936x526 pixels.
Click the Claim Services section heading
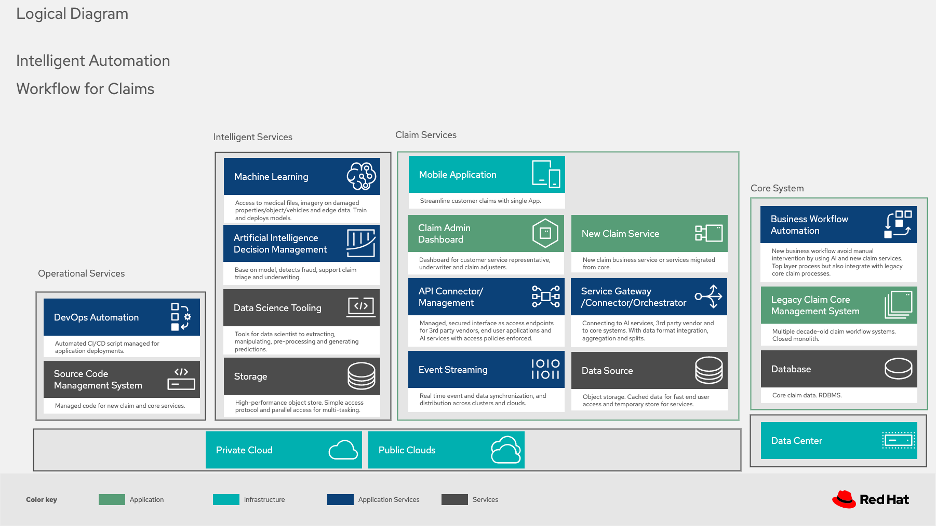(x=426, y=135)
